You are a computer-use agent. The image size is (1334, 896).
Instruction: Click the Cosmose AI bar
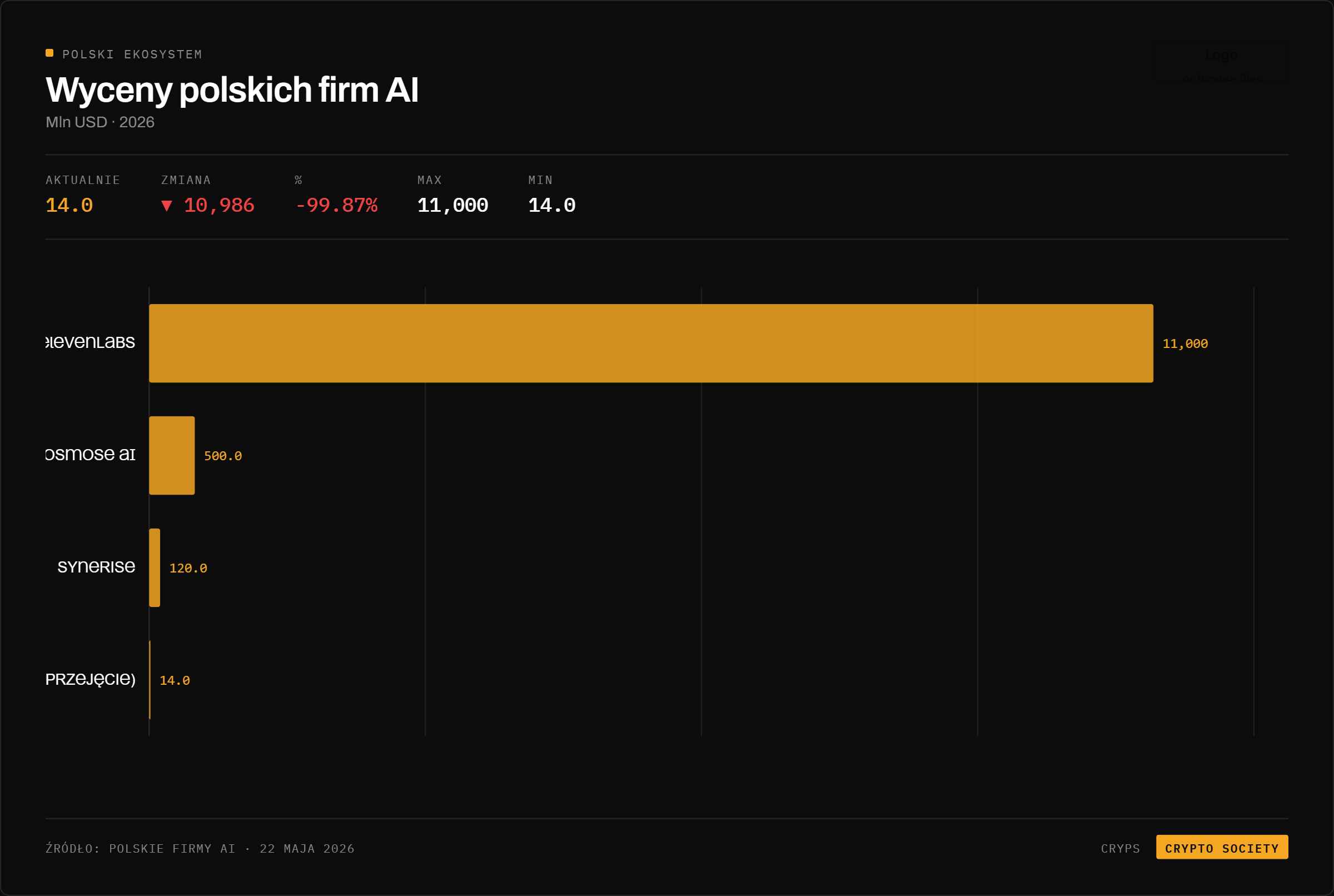click(x=172, y=455)
